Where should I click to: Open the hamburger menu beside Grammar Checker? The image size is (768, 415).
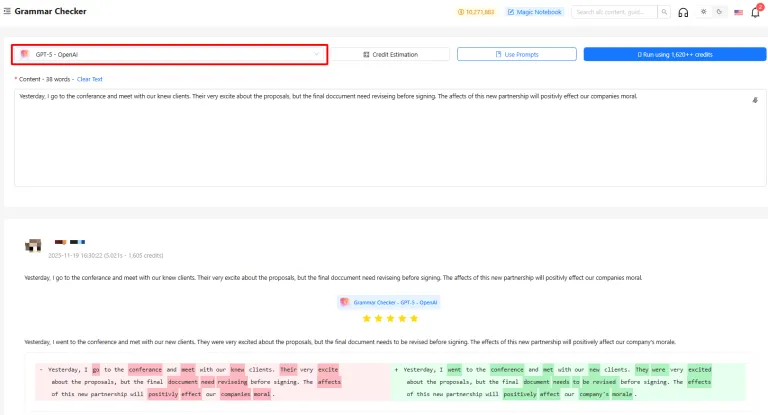[x=7, y=11]
